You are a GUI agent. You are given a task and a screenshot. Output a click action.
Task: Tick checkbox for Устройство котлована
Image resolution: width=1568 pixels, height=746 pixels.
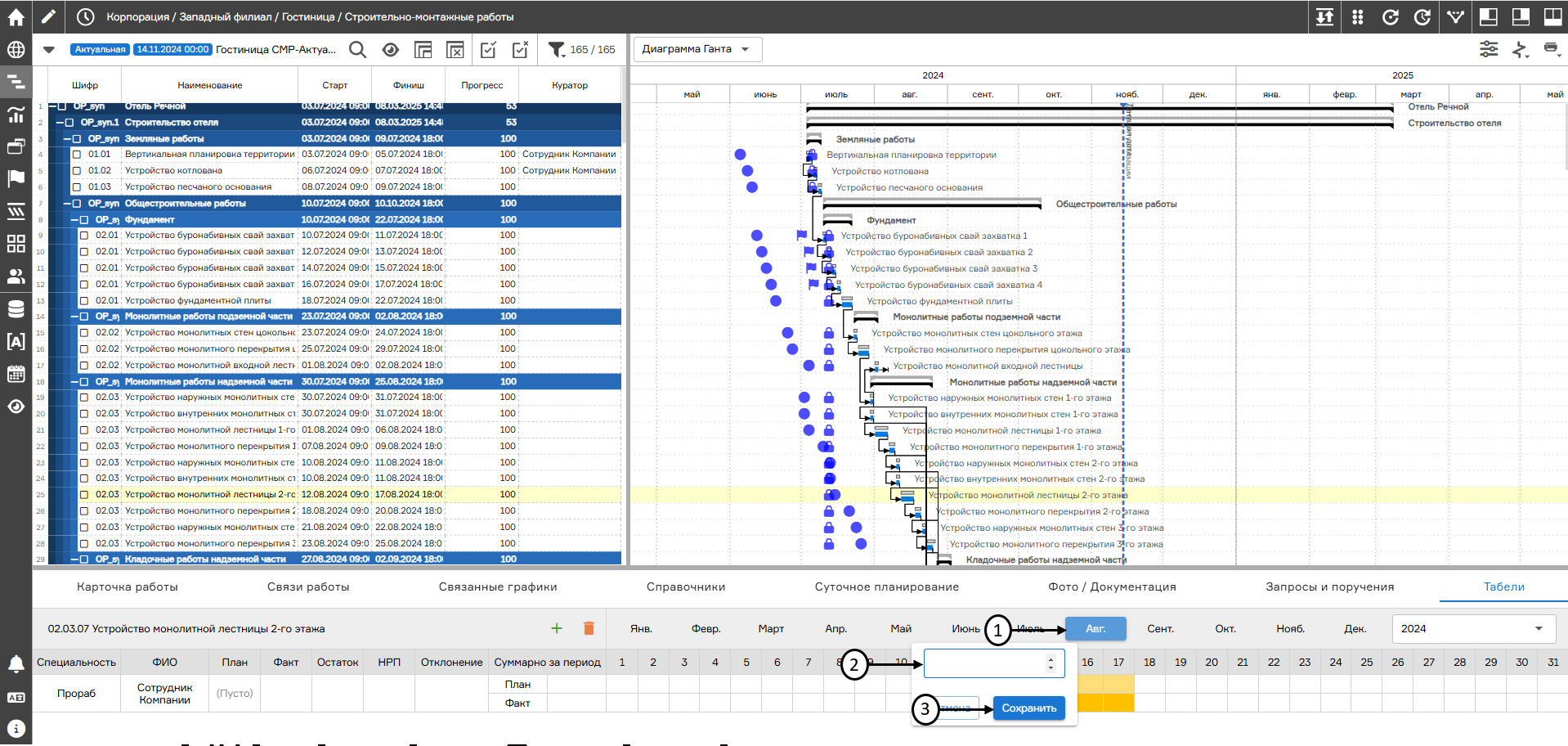tap(77, 171)
